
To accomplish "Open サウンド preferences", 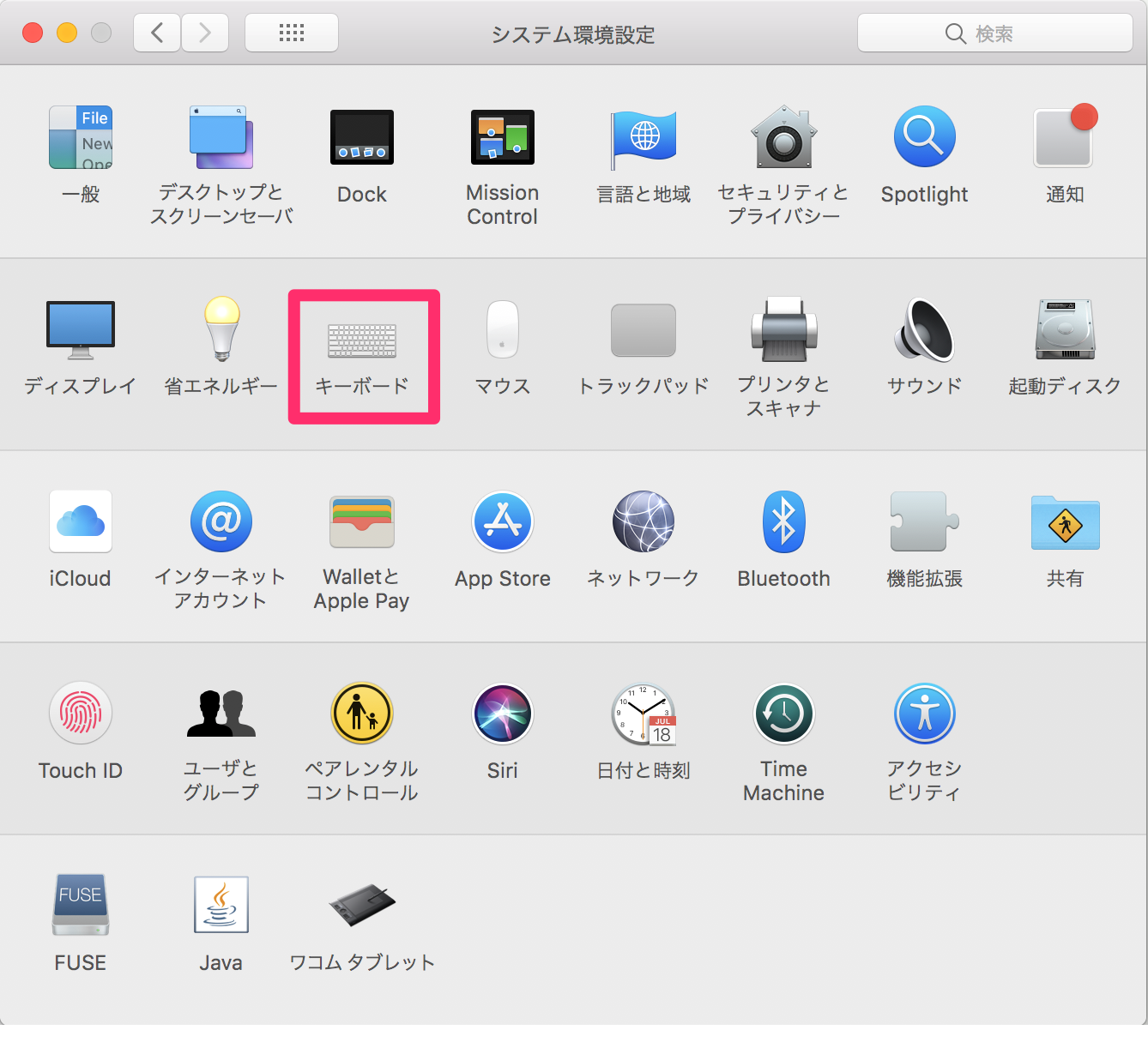I will point(925,329).
